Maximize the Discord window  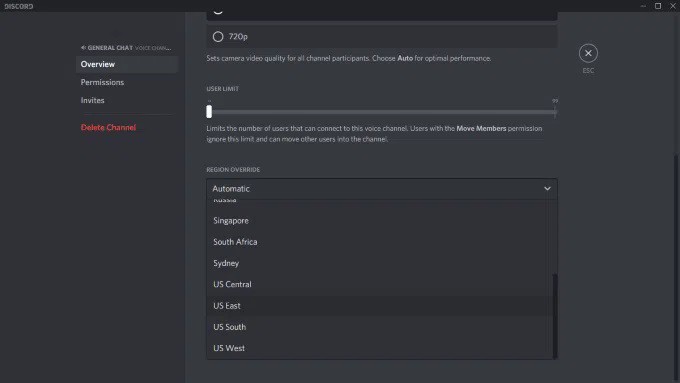click(658, 6)
